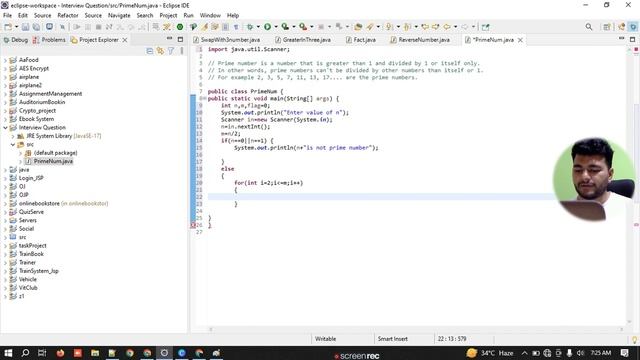Image resolution: width=640 pixels, height=360 pixels.
Task: Maximize the editor area
Action: coord(633,39)
